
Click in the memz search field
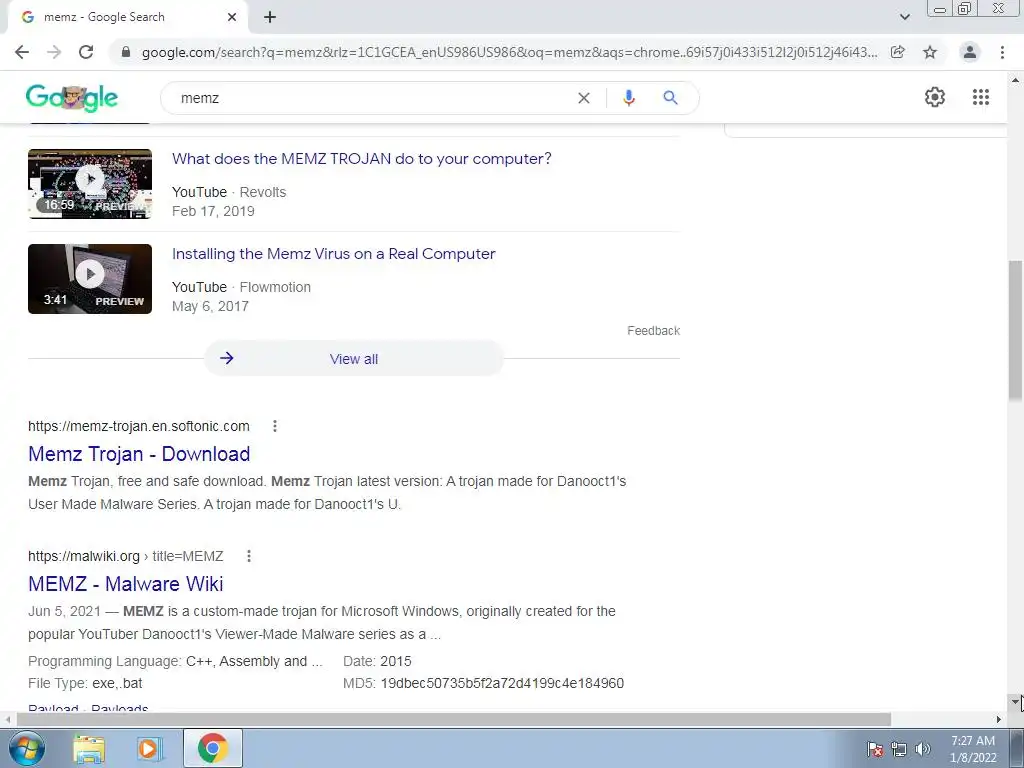372,98
